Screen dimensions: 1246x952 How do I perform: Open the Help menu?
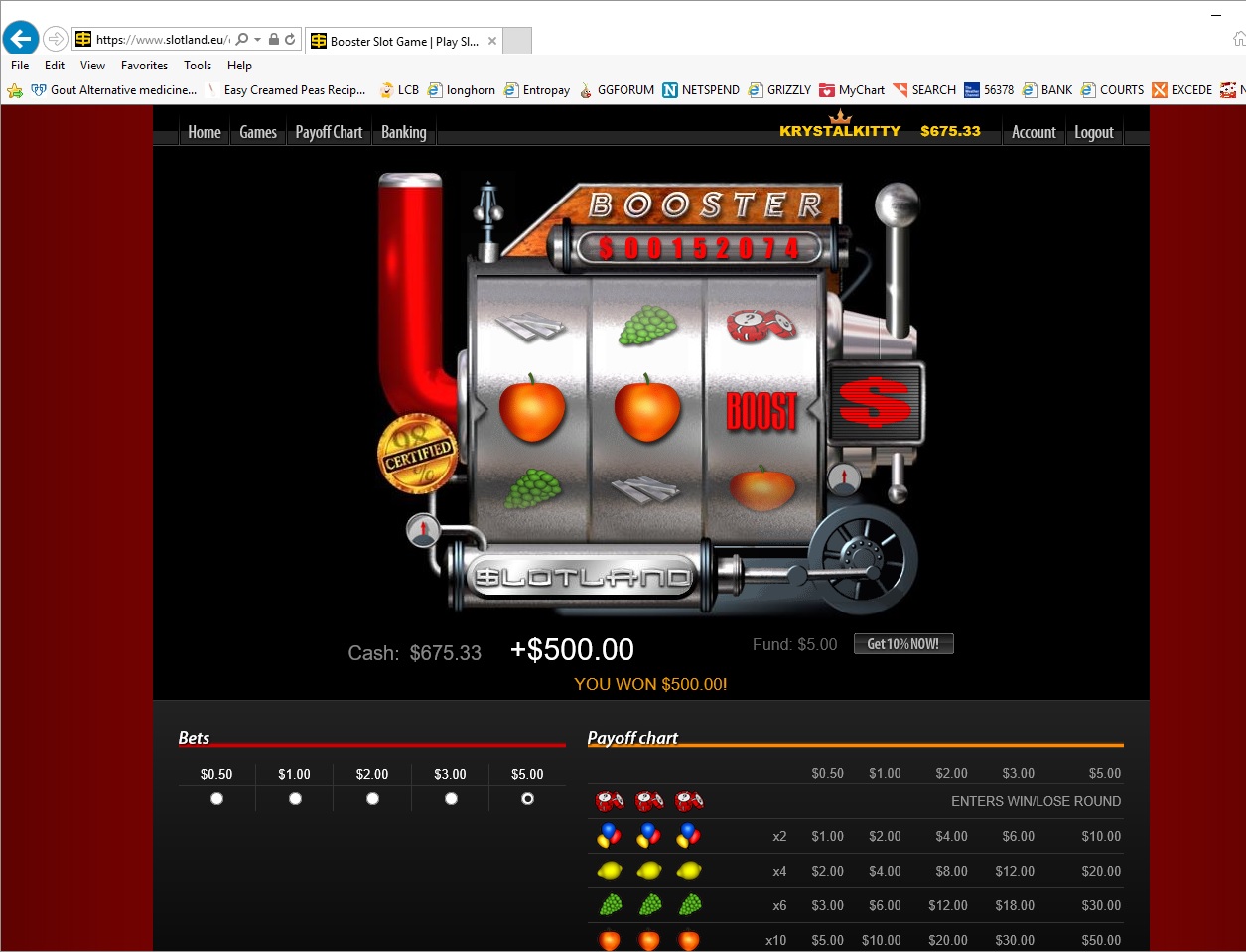click(x=239, y=66)
